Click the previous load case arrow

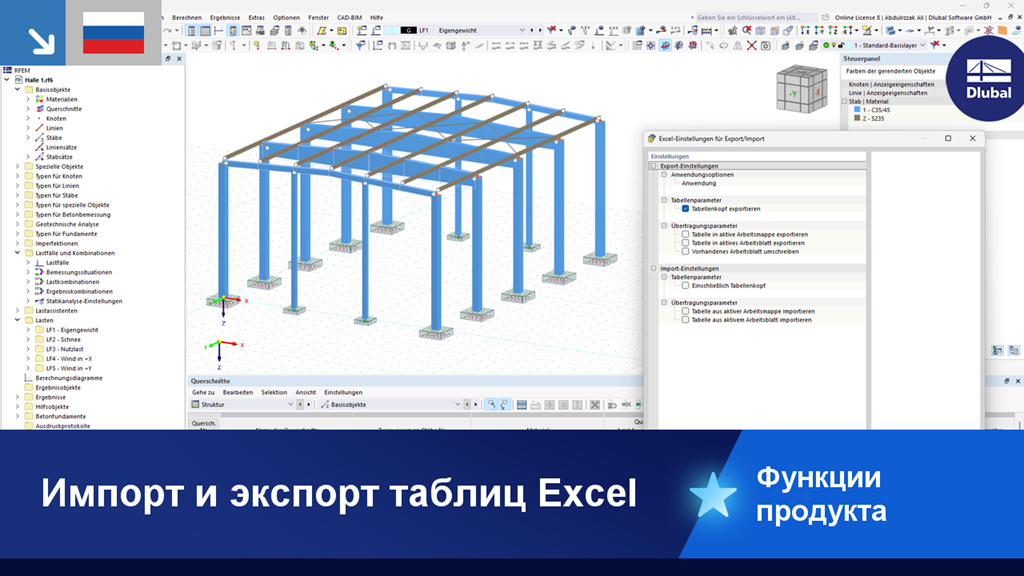point(532,30)
